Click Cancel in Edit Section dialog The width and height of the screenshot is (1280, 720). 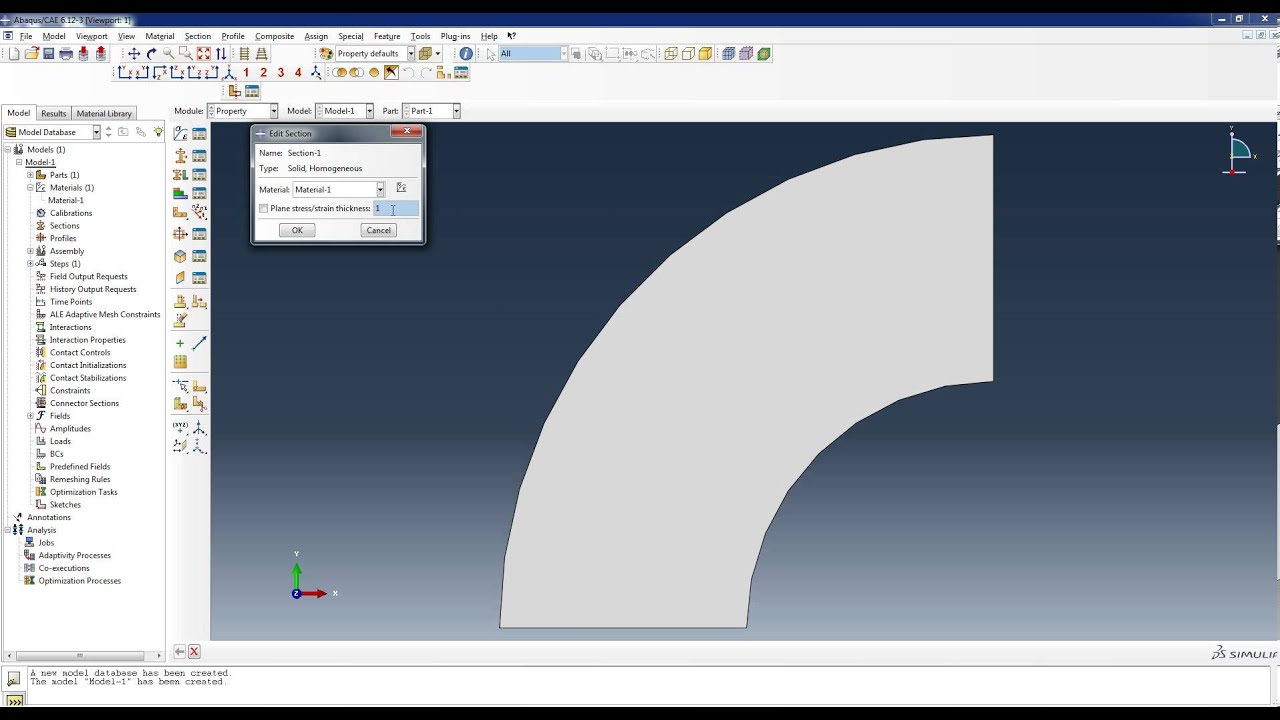tap(379, 230)
